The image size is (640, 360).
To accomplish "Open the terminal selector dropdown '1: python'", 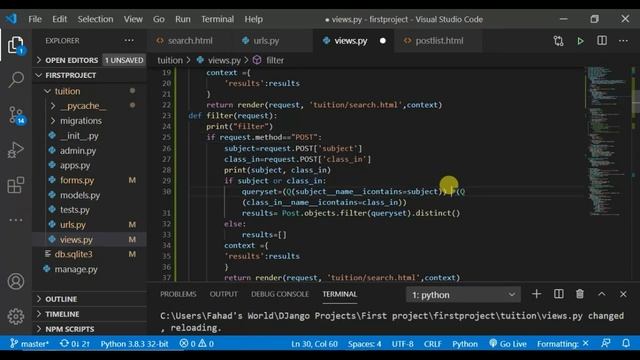I will [x=463, y=295].
